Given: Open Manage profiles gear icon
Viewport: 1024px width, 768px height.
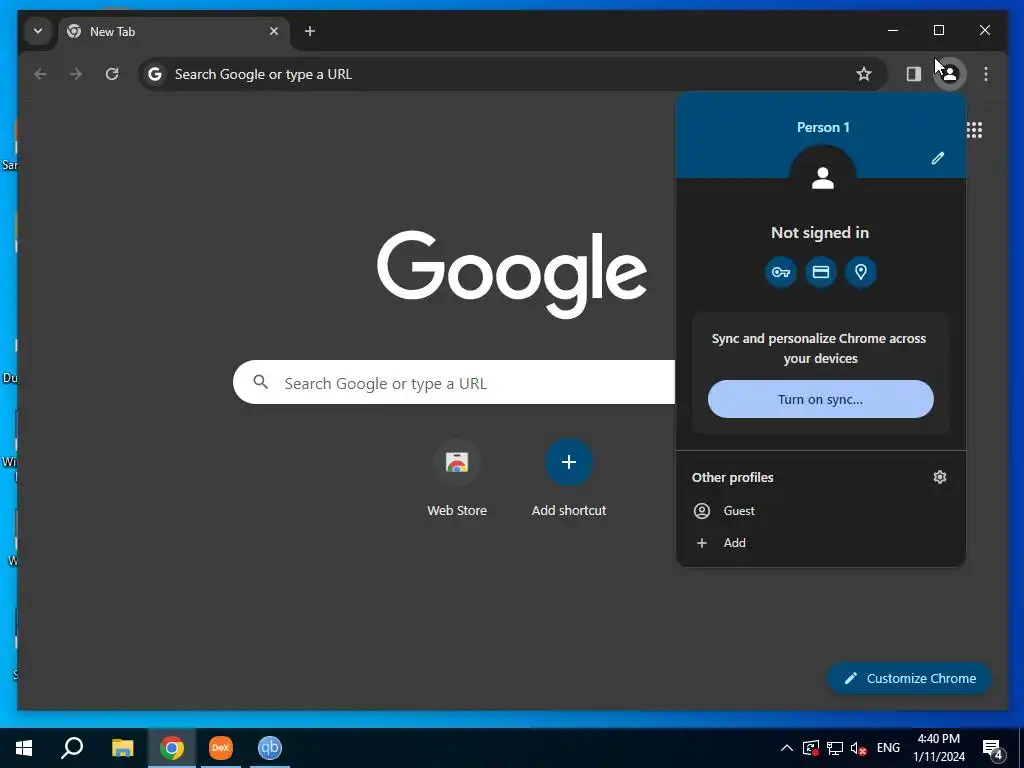Looking at the screenshot, I should point(940,477).
